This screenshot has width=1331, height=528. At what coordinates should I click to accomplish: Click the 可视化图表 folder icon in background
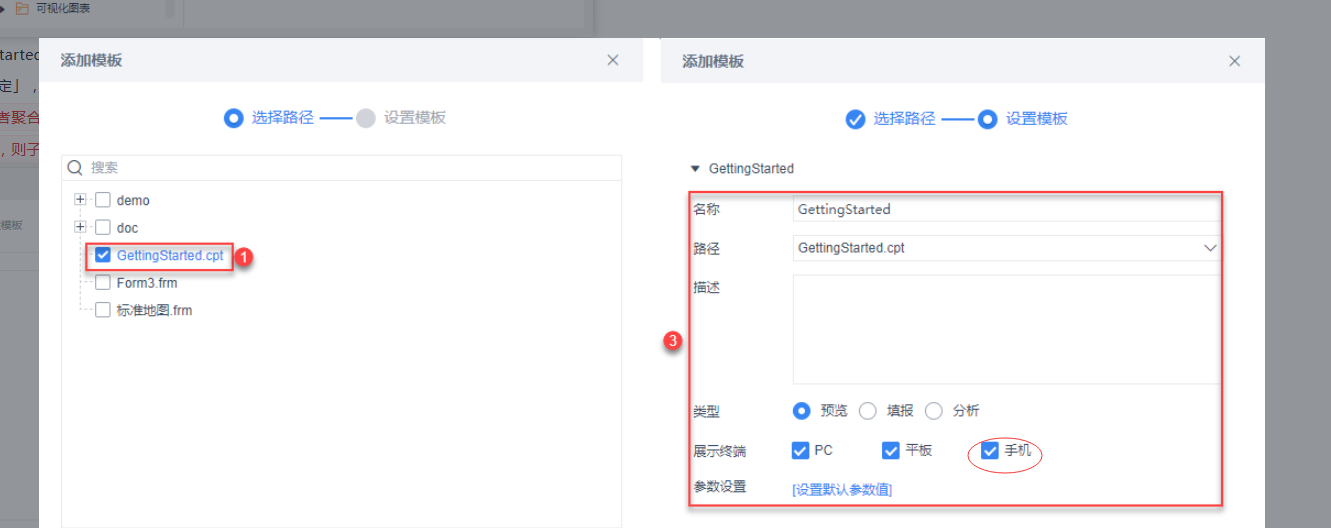[21, 8]
